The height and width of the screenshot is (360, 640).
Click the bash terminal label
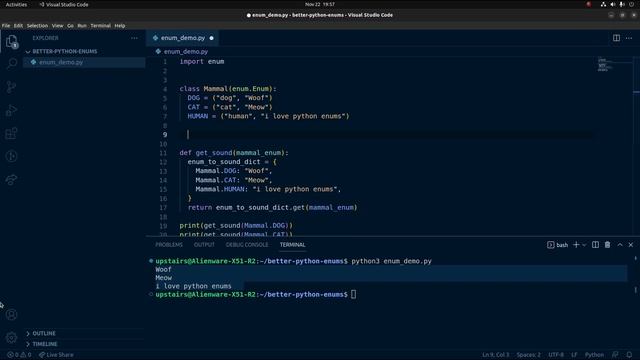point(562,245)
